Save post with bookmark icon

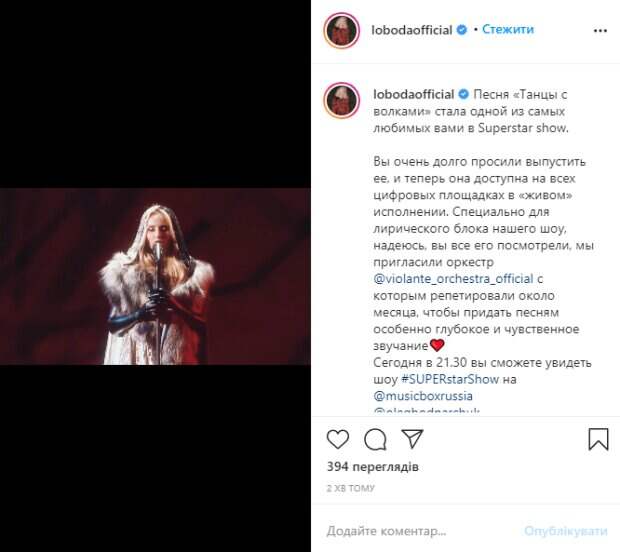pyautogui.click(x=598, y=439)
